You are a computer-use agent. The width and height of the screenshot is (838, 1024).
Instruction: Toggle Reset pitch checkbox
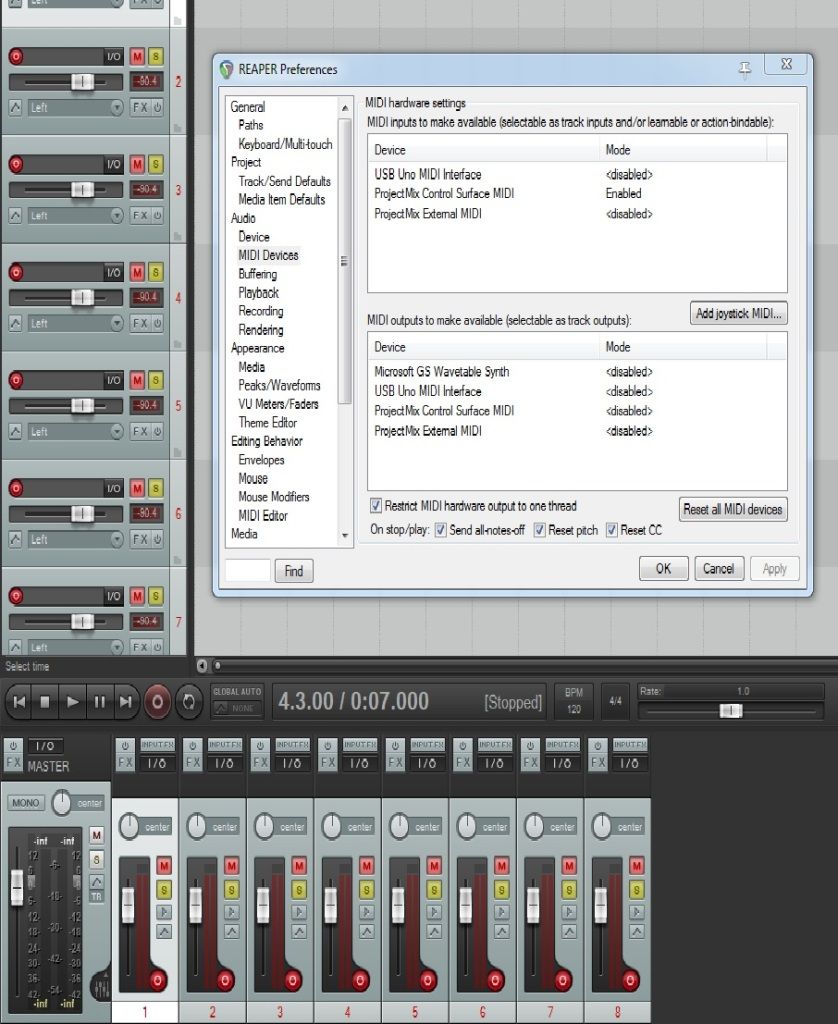[x=540, y=530]
